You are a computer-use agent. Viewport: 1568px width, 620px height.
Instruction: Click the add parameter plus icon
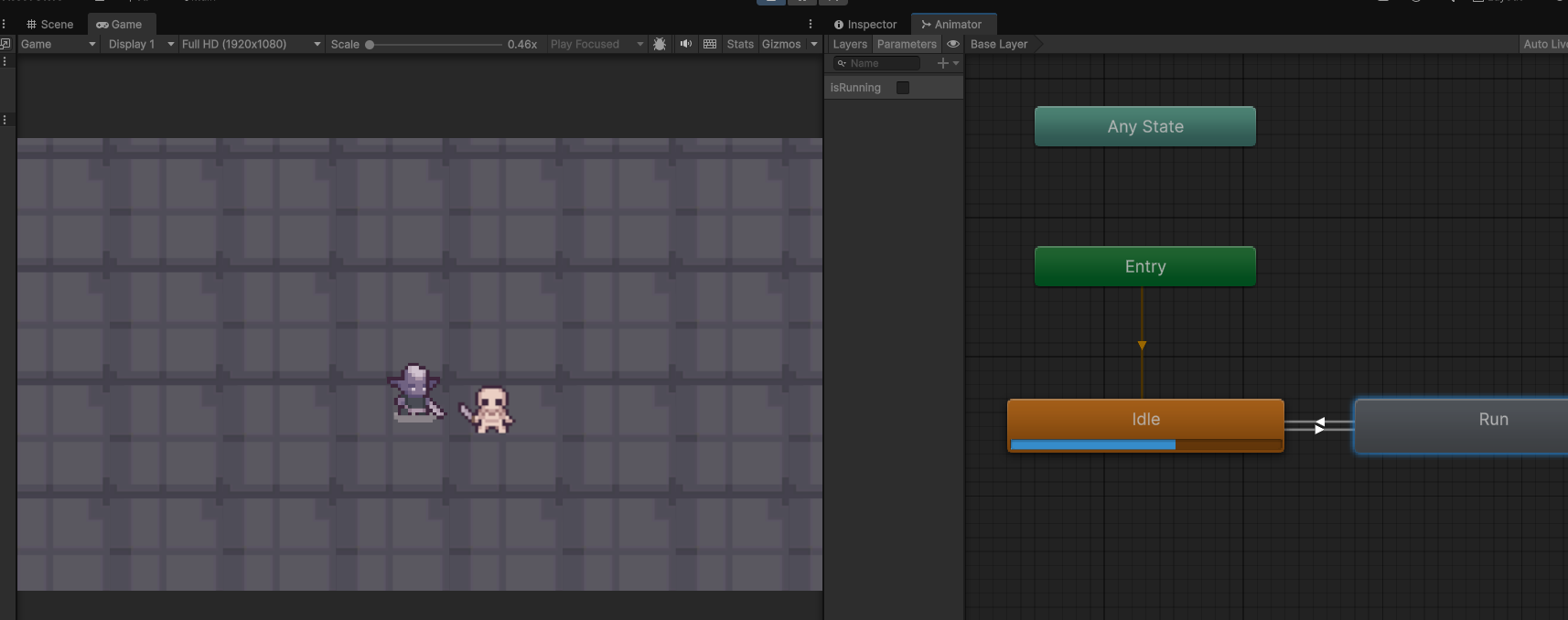943,63
